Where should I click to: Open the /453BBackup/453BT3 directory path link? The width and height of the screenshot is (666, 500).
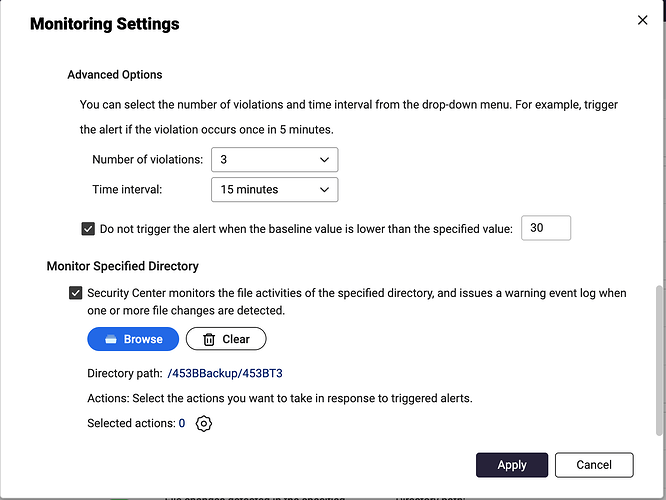pos(225,373)
